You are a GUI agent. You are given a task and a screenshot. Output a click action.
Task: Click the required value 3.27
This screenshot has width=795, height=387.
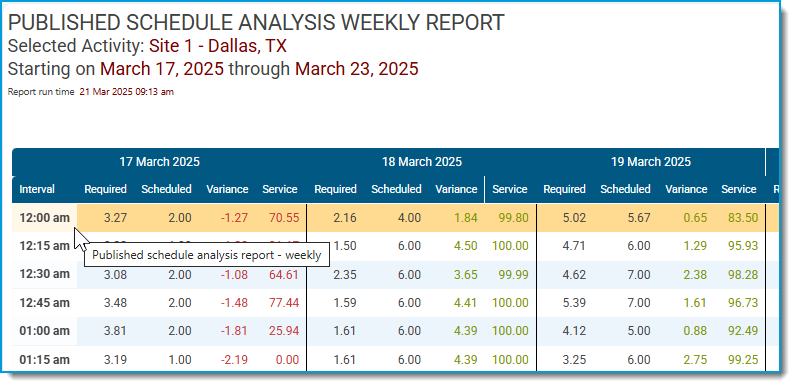point(116,218)
